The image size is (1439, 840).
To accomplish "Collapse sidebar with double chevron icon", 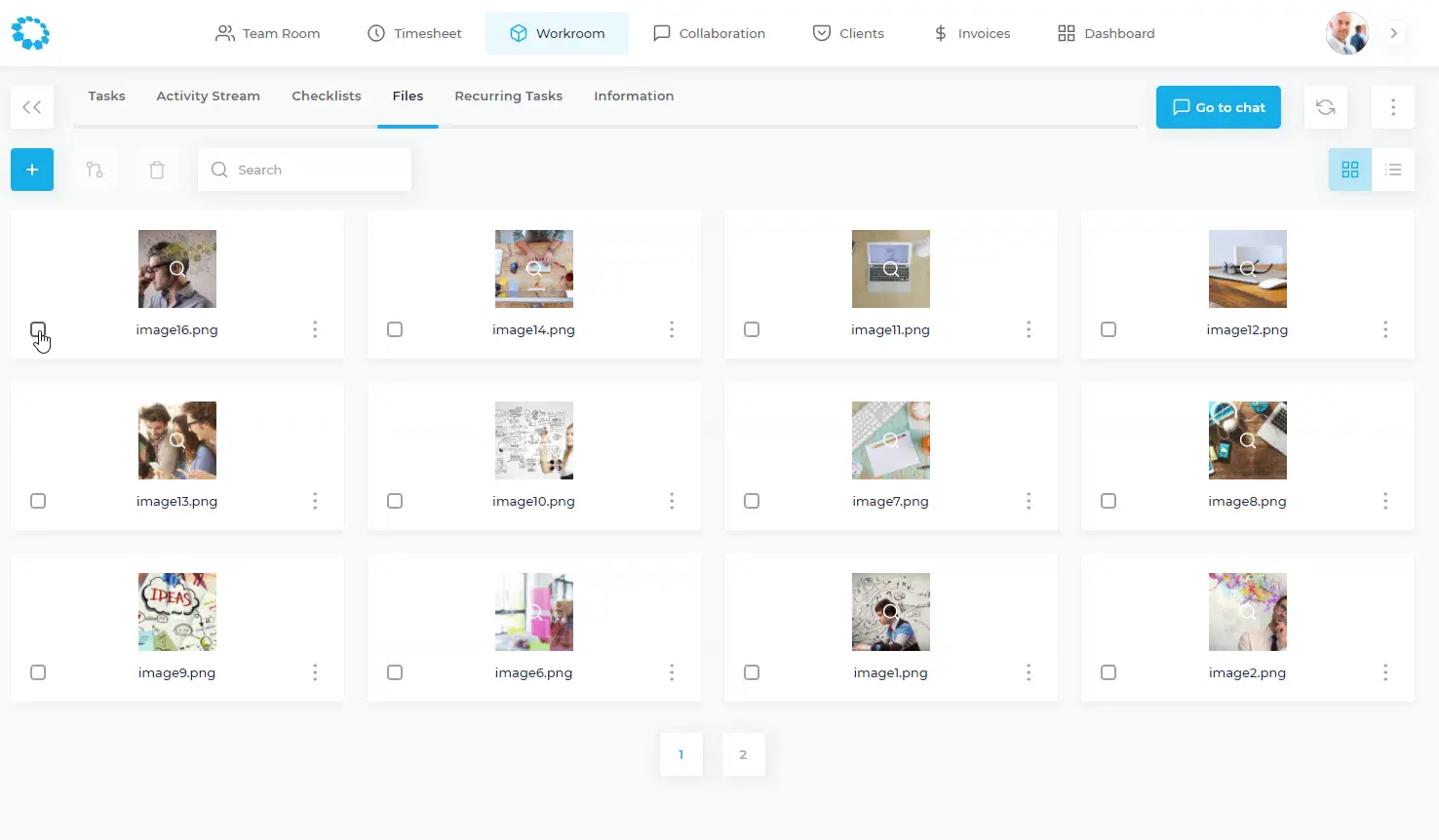I will [x=32, y=107].
